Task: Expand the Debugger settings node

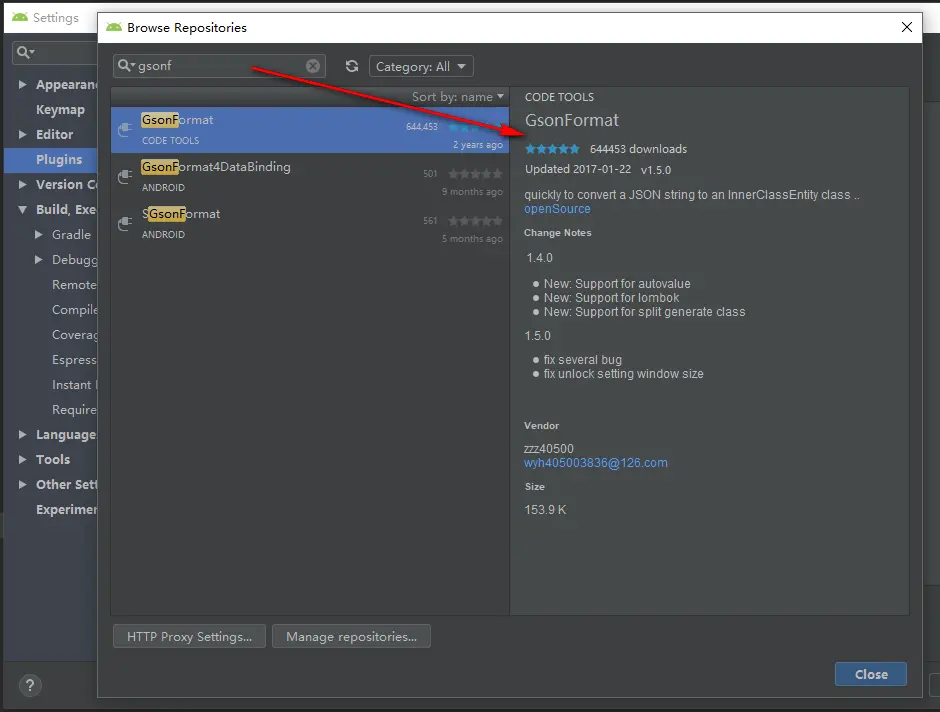Action: coord(38,260)
